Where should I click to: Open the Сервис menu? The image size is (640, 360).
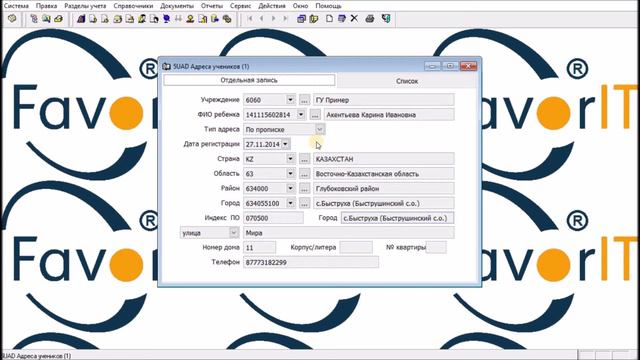(240, 6)
